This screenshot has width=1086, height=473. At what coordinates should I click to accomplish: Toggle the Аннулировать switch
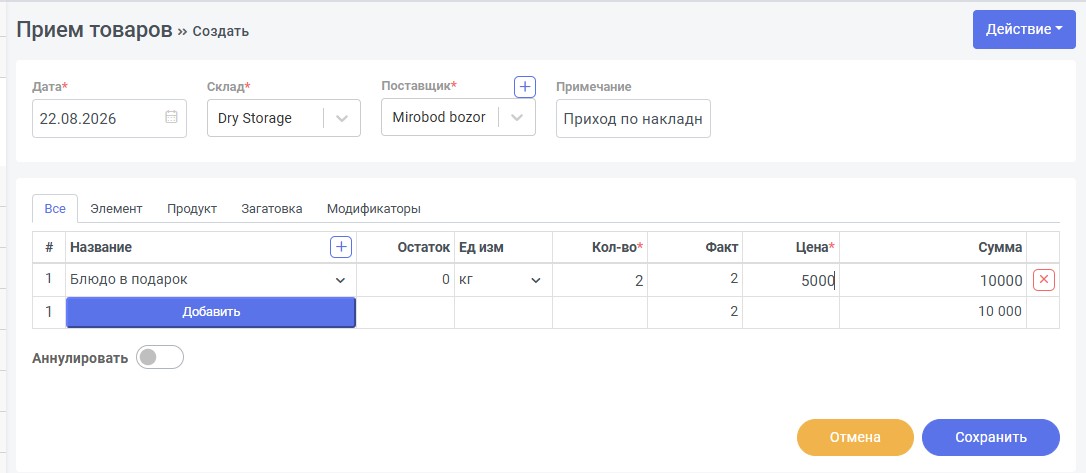click(x=160, y=357)
